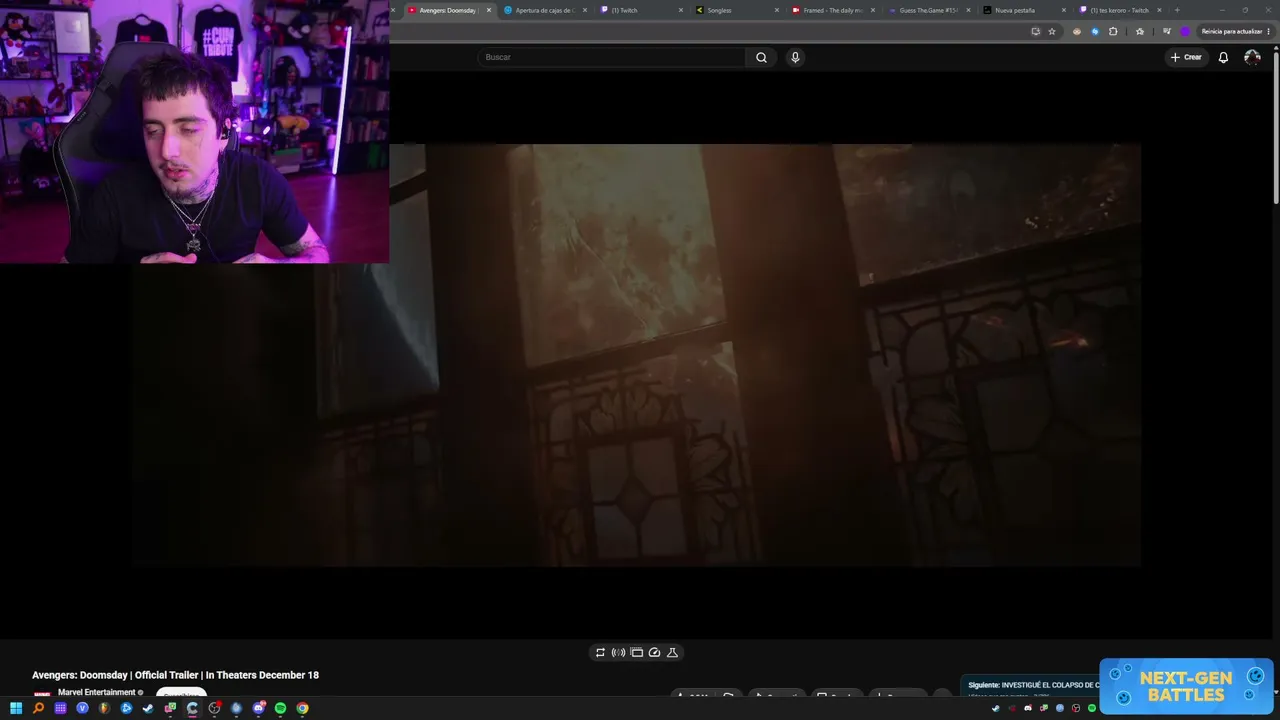Screen dimensions: 1280x720
Task: Click the YouTube Buscar search field
Action: (611, 57)
